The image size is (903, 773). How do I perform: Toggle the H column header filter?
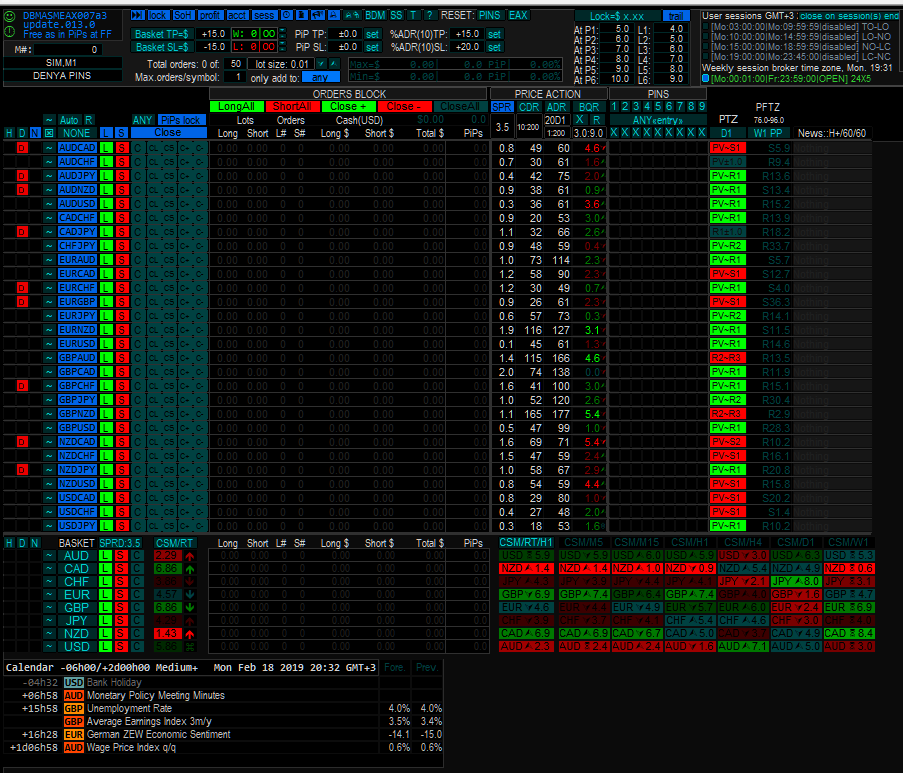pyautogui.click(x=9, y=133)
